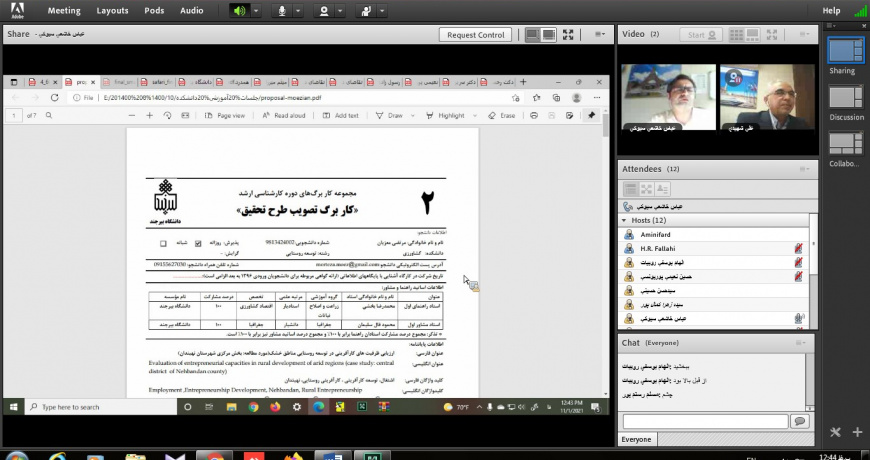Open the Help menu
Image resolution: width=870 pixels, height=460 pixels.
click(x=831, y=11)
